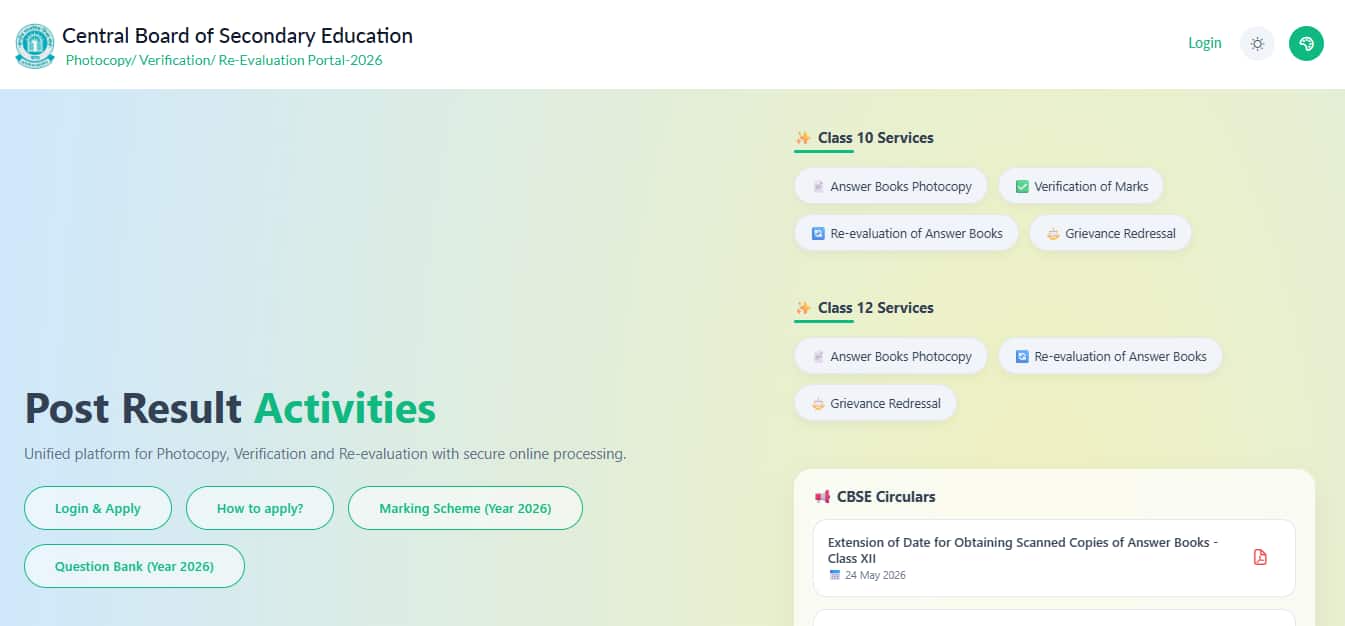This screenshot has height=626, width=1345.
Task: Open Question Bank (Year 2026)
Action: coord(134,566)
